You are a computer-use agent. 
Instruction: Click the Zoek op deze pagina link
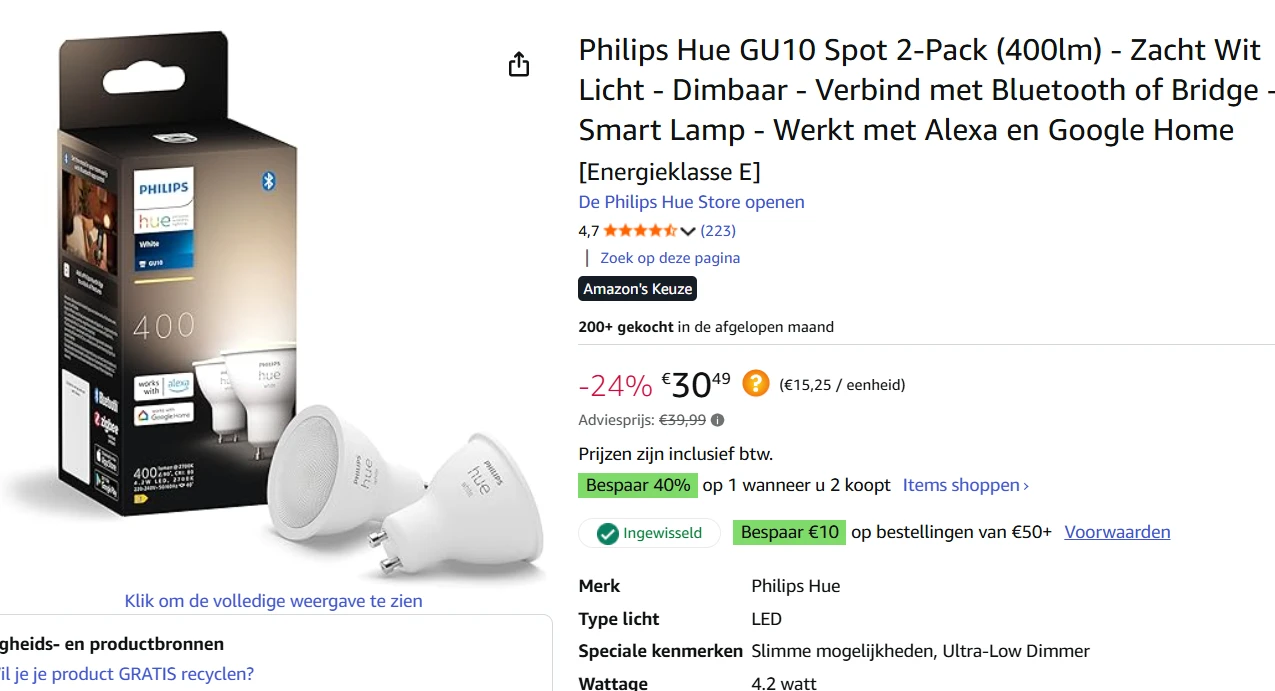coord(669,258)
